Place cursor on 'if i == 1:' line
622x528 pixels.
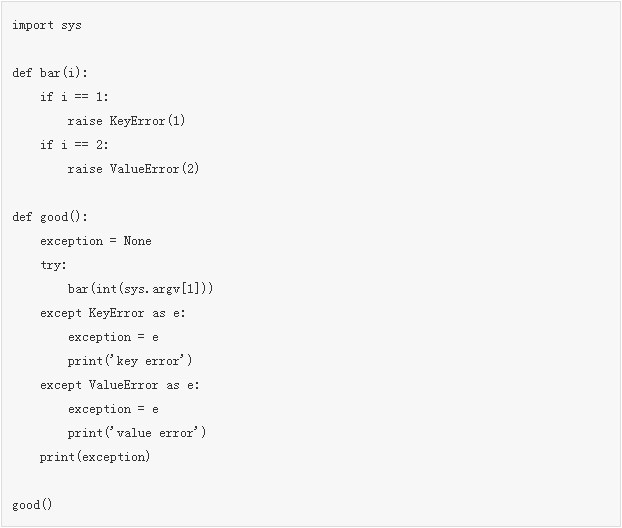(74, 97)
